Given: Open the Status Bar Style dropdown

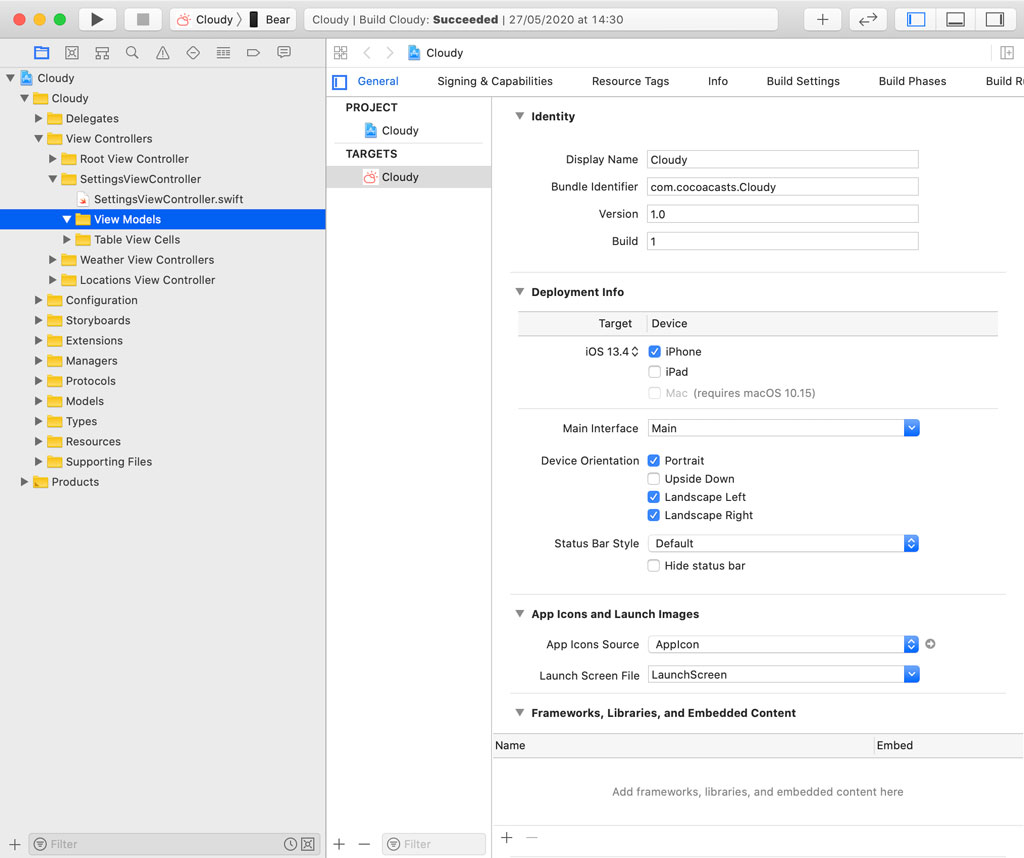Looking at the screenshot, I should pos(910,543).
